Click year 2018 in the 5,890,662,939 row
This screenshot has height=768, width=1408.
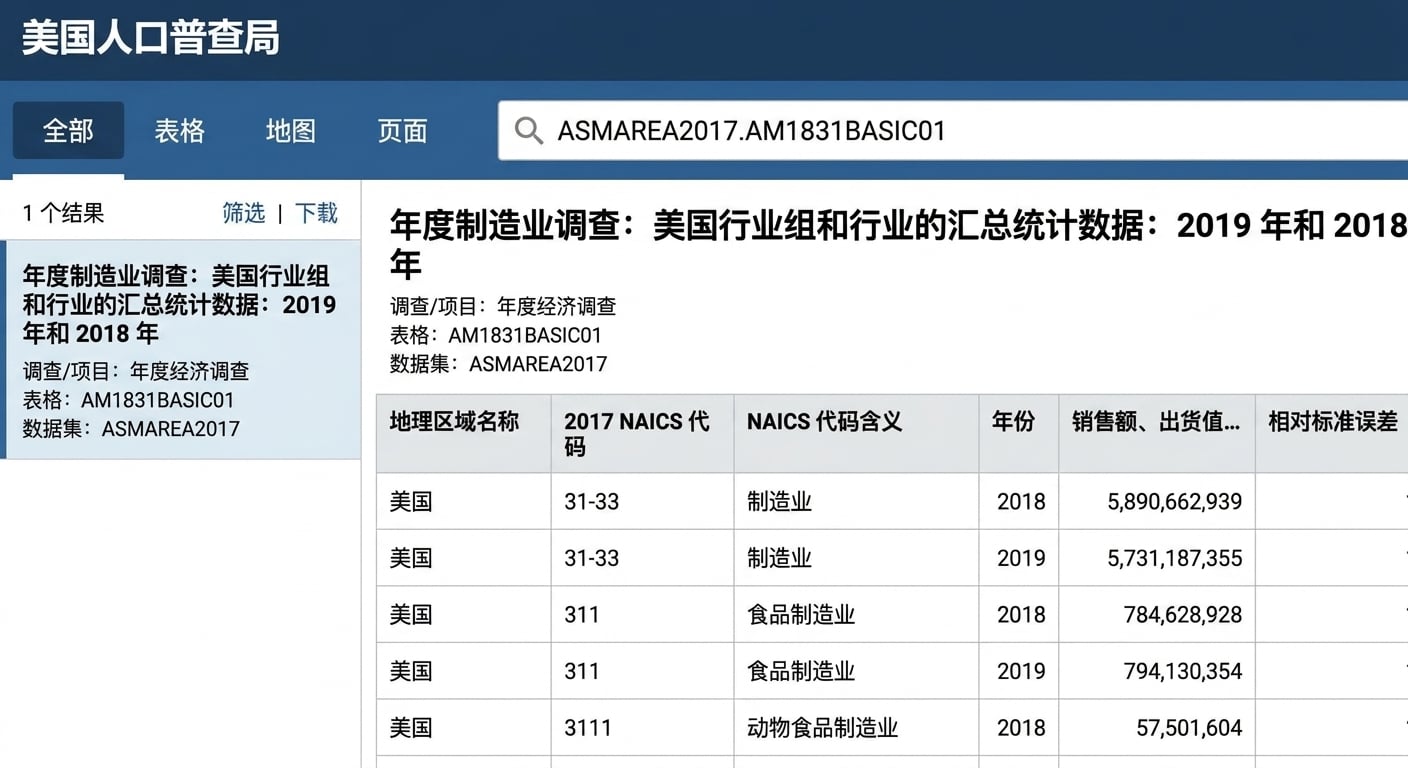[1021, 502]
